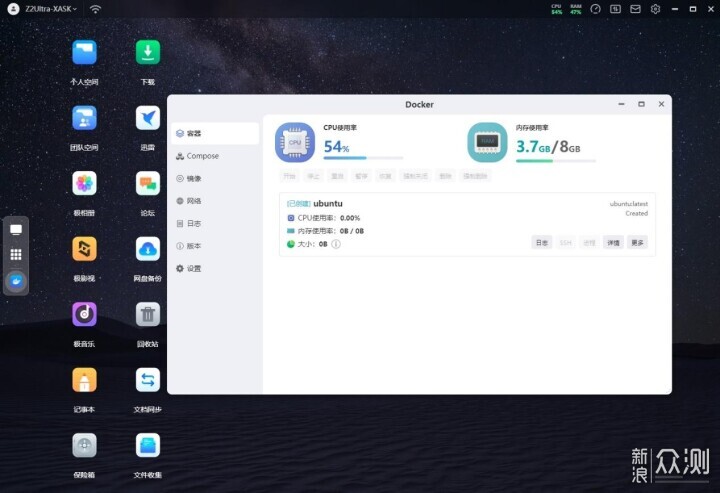
Task: Switch to the 网络 network section
Action: [x=215, y=201]
